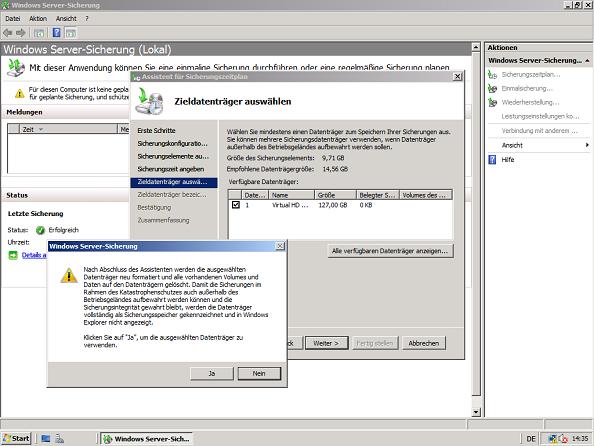Click the DE language indicator in taskbar
The image size is (594, 446).
(x=531, y=439)
